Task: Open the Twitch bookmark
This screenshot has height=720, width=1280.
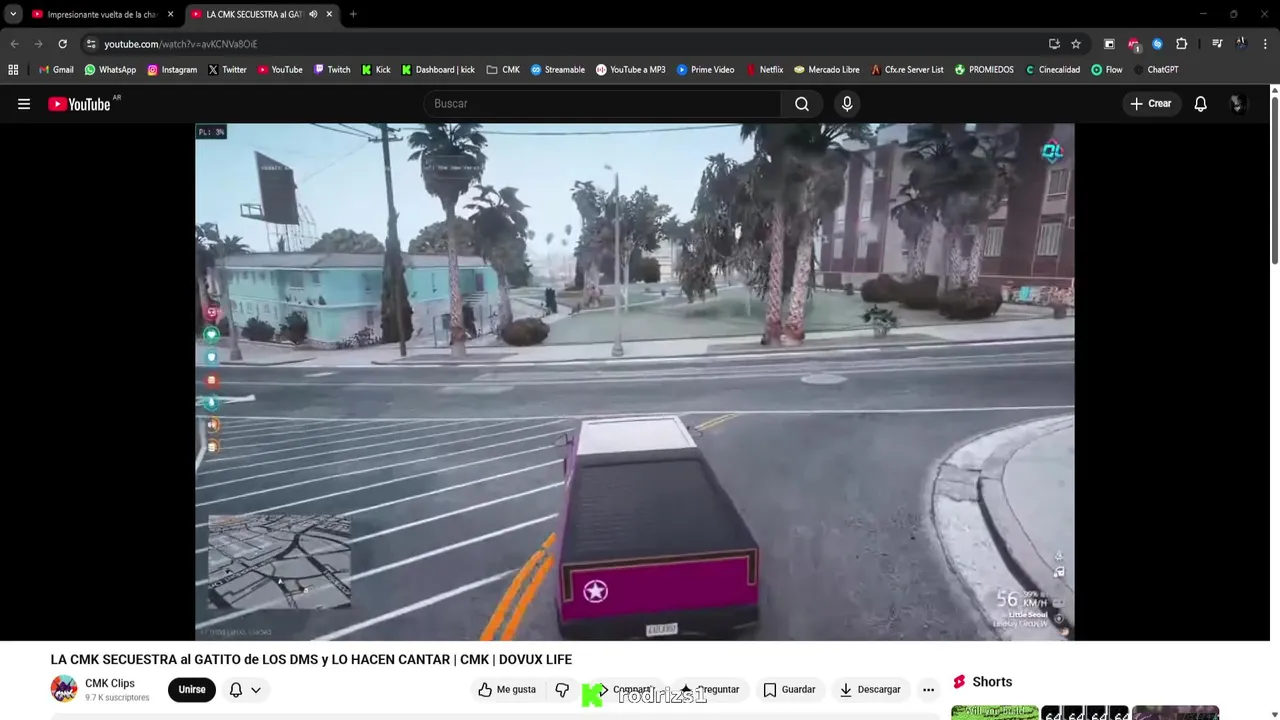Action: (332, 70)
